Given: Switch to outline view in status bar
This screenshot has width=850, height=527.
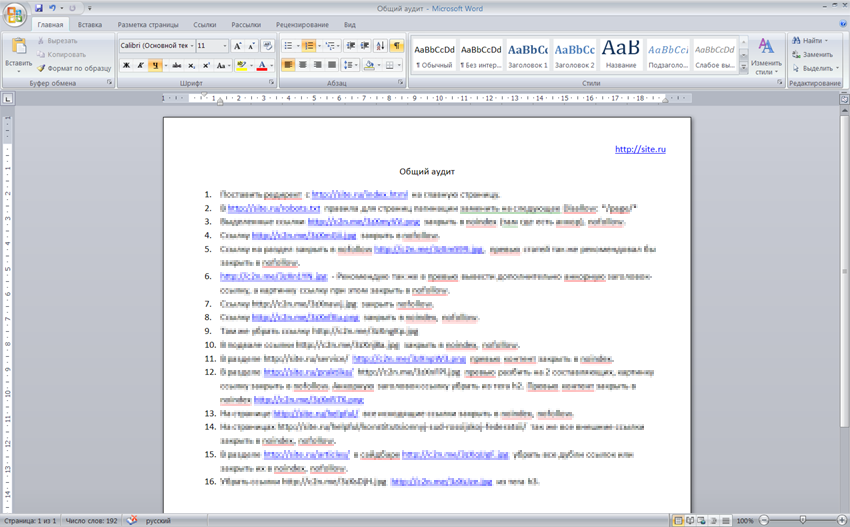Looking at the screenshot, I should [x=714, y=520].
